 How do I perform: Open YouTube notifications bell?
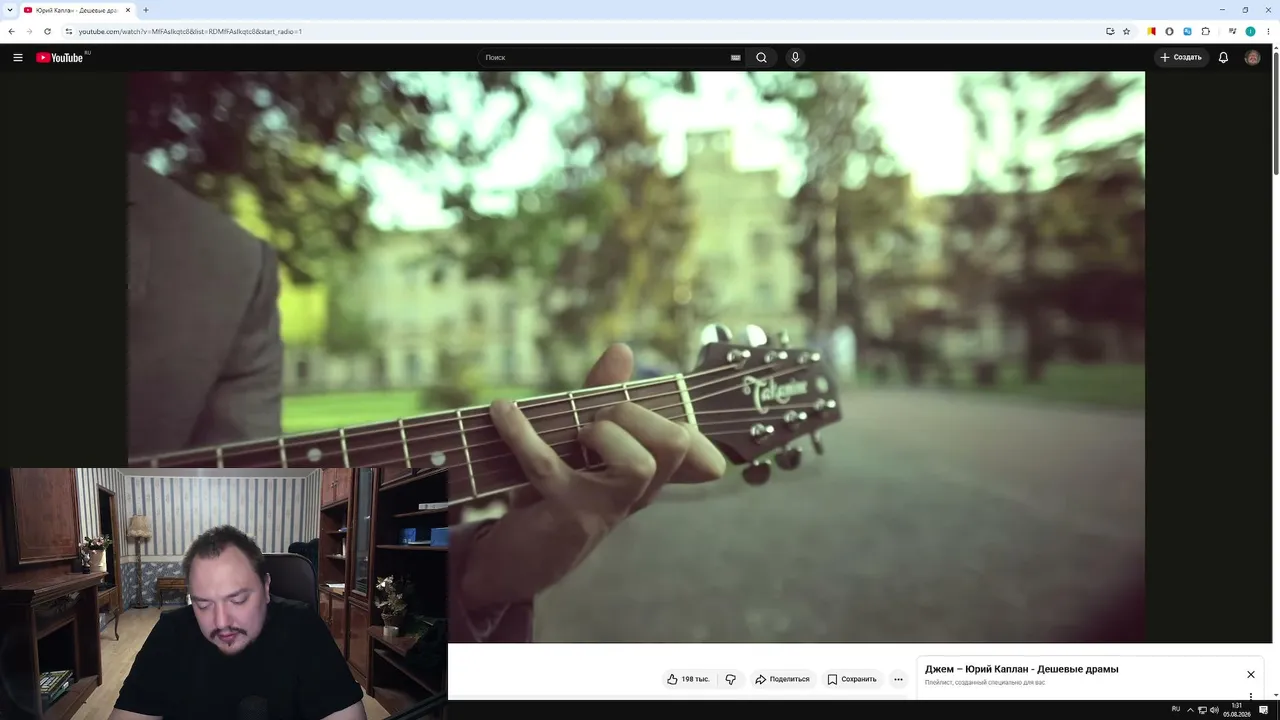click(x=1223, y=57)
